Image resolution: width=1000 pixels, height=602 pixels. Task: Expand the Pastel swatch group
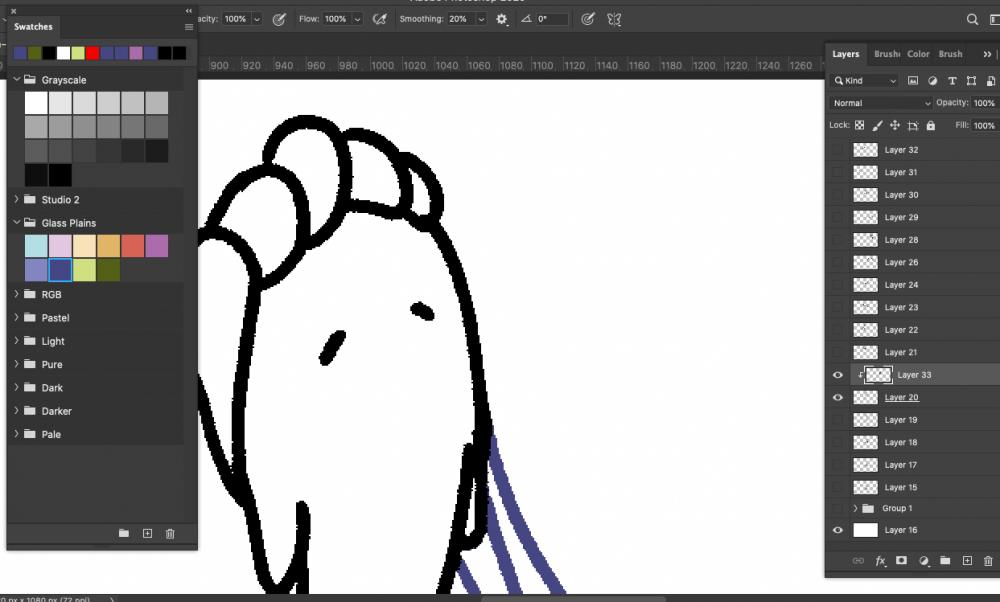click(x=17, y=318)
